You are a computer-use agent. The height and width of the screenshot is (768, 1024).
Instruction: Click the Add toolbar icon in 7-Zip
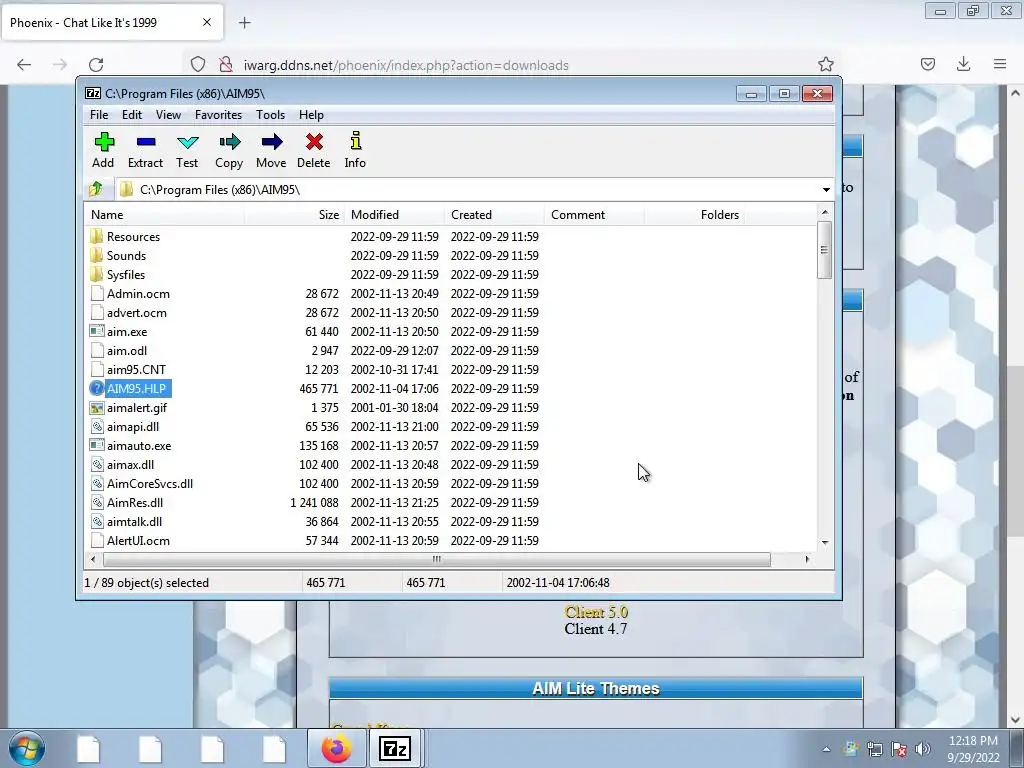(x=104, y=142)
